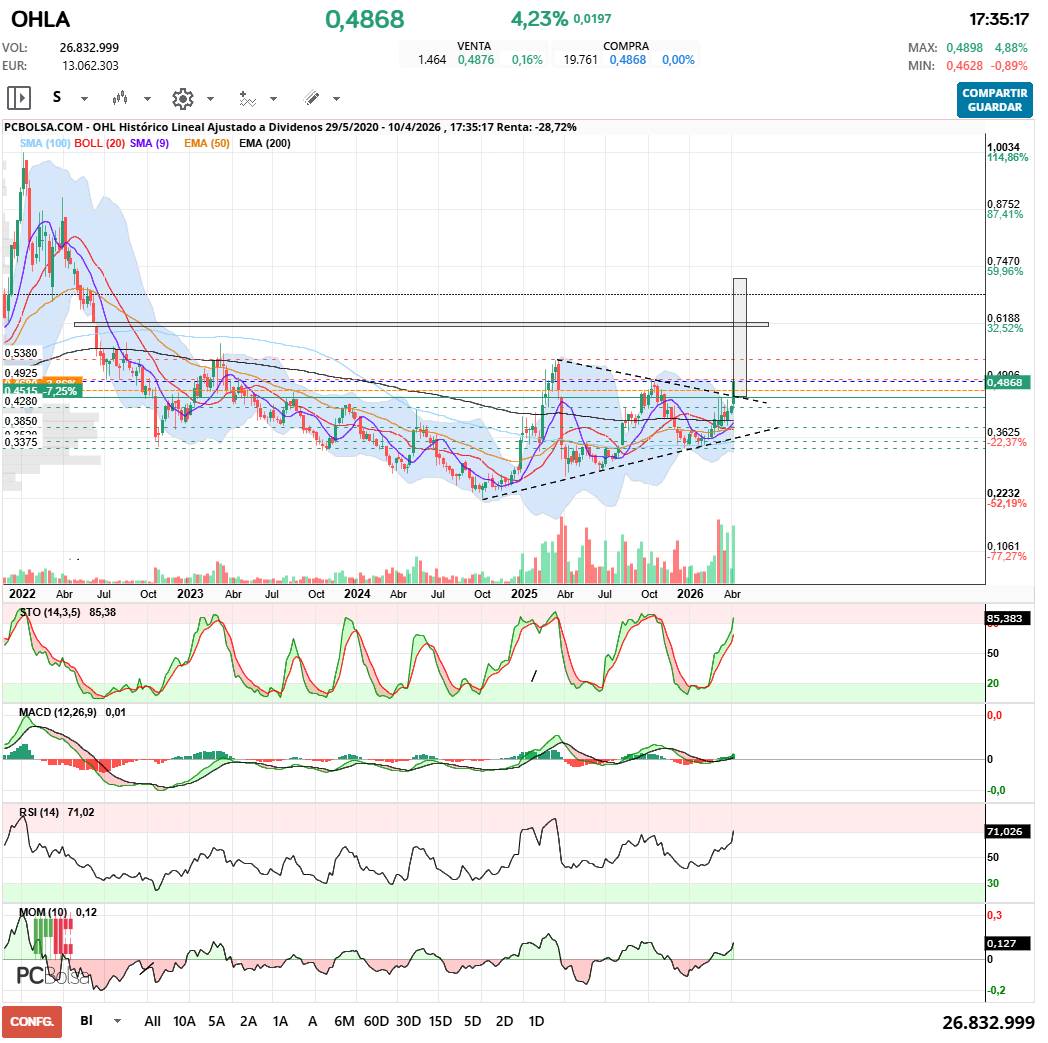1048x1043 pixels.
Task: Click the 2024 year marker on time axis
Action: click(357, 593)
